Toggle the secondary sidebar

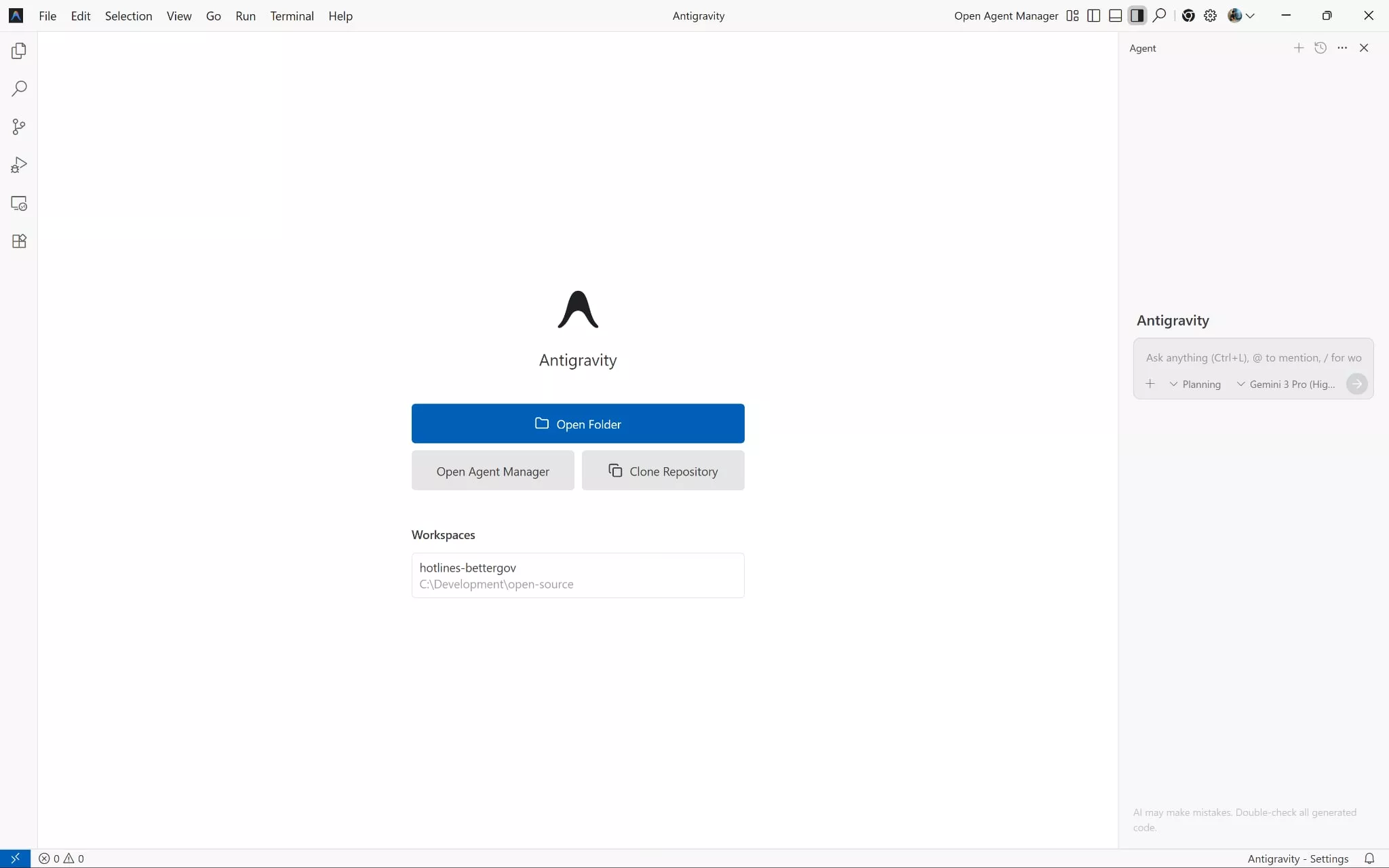coord(1137,15)
